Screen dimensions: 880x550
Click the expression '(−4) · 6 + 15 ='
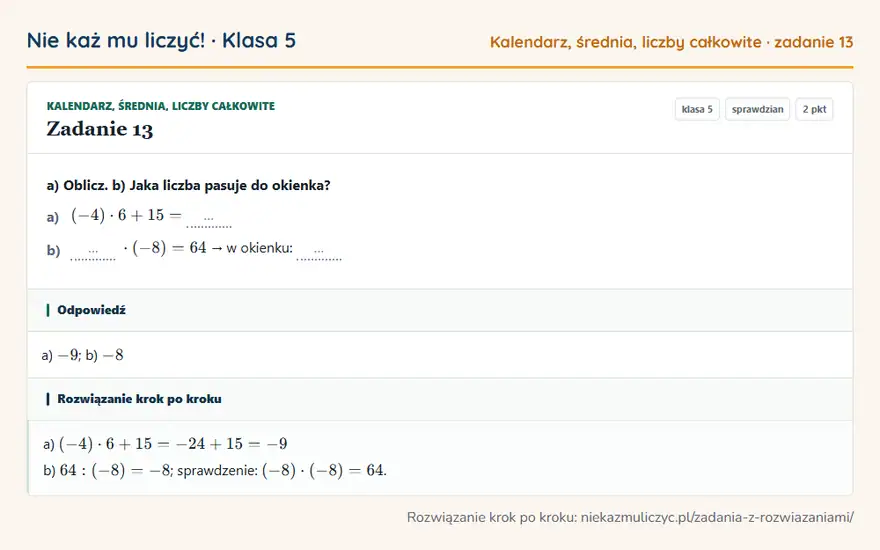[126, 215]
